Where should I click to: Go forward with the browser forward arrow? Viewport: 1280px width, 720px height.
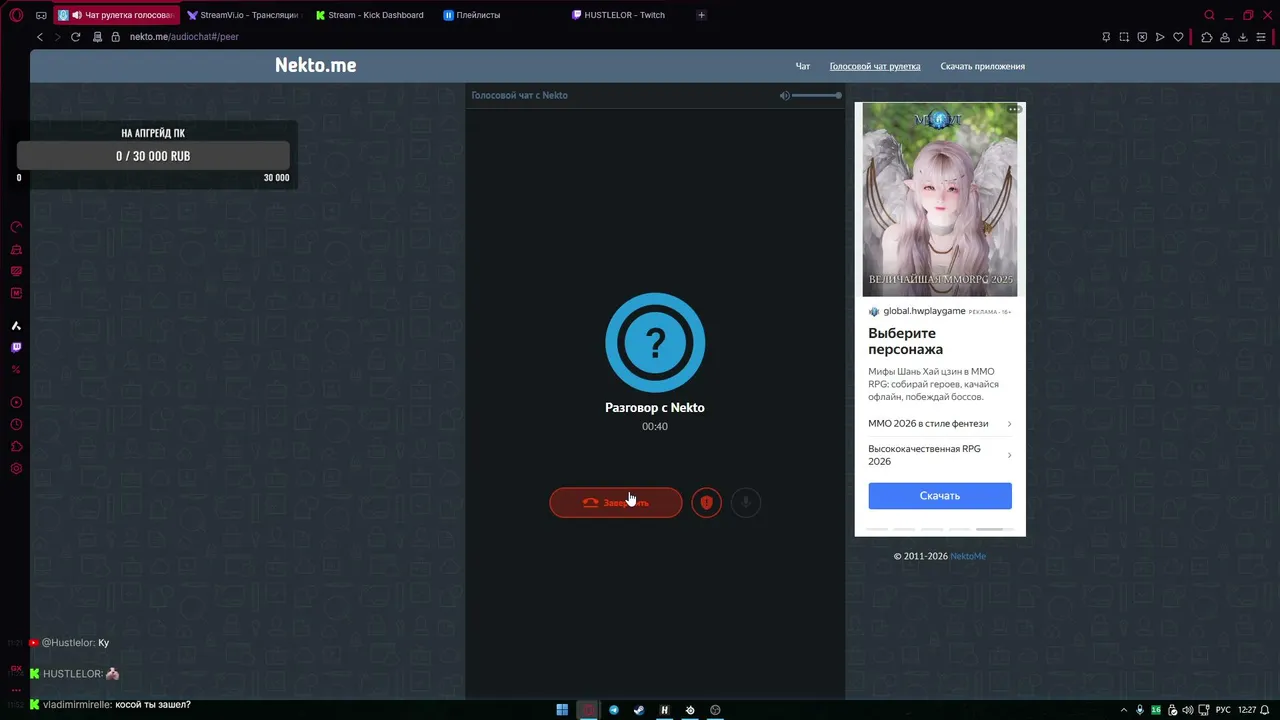click(x=57, y=37)
